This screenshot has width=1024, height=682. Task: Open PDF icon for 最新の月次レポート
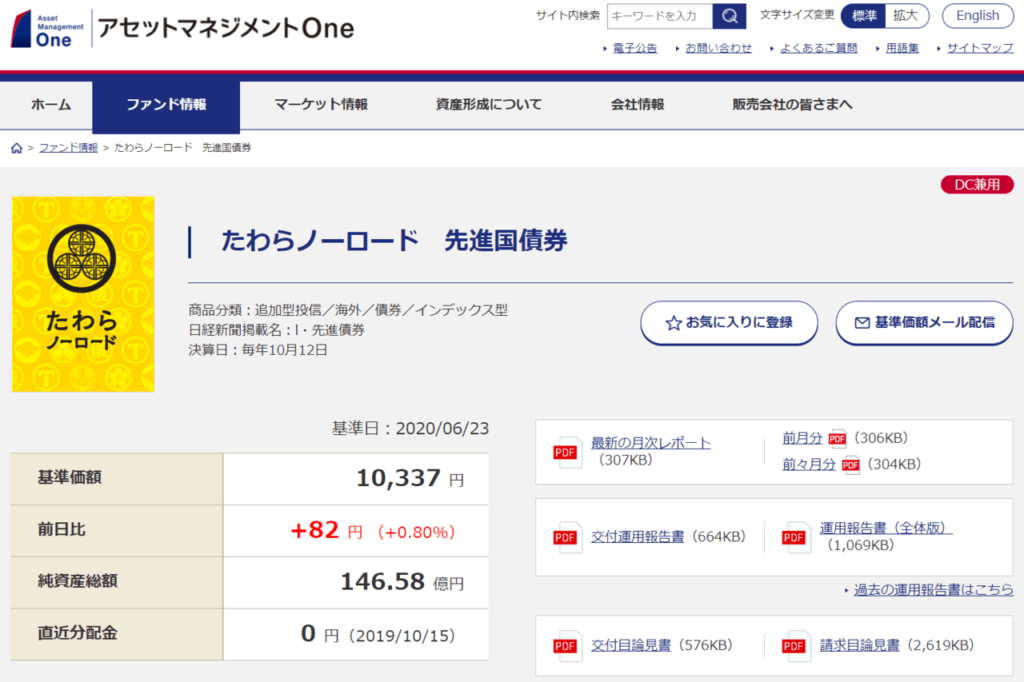tap(568, 452)
